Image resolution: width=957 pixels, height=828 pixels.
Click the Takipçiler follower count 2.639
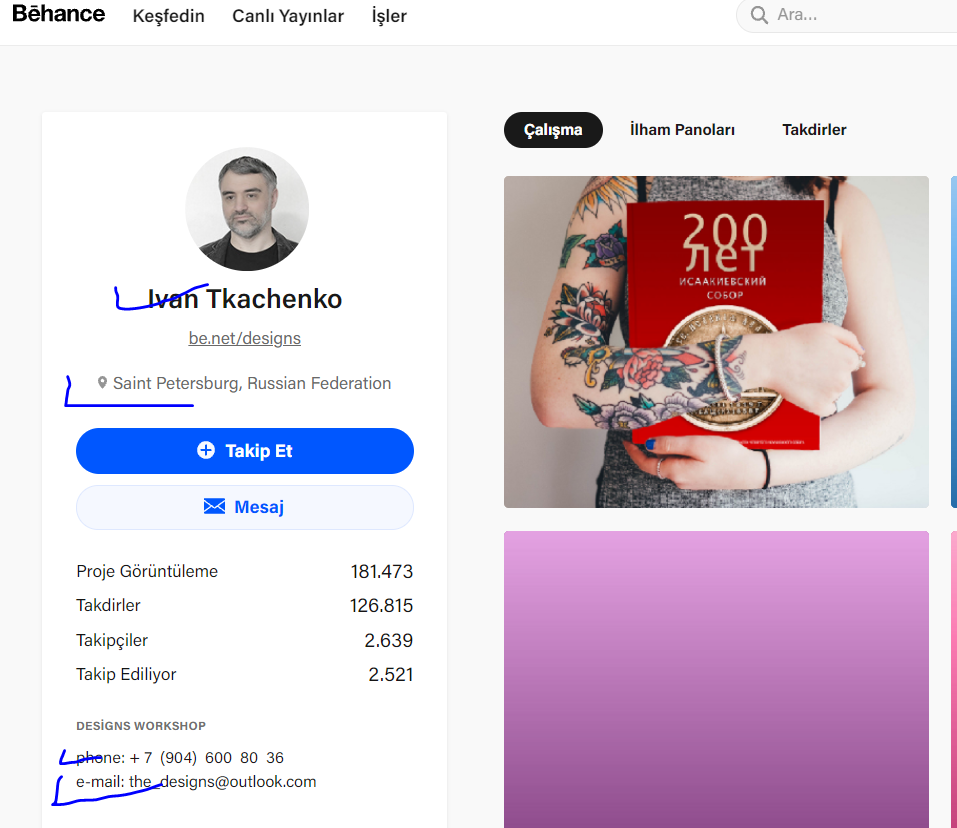coord(388,640)
